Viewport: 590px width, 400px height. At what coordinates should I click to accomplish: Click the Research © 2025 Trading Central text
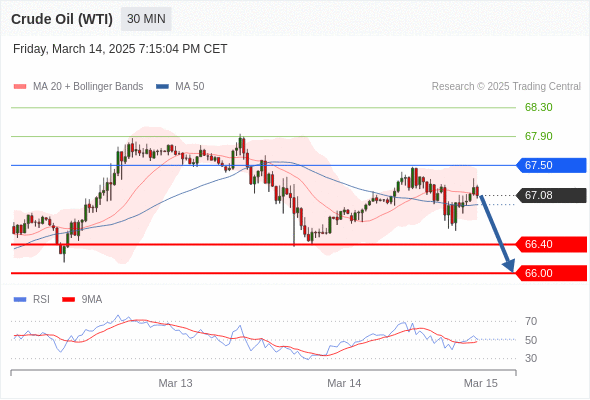(506, 87)
